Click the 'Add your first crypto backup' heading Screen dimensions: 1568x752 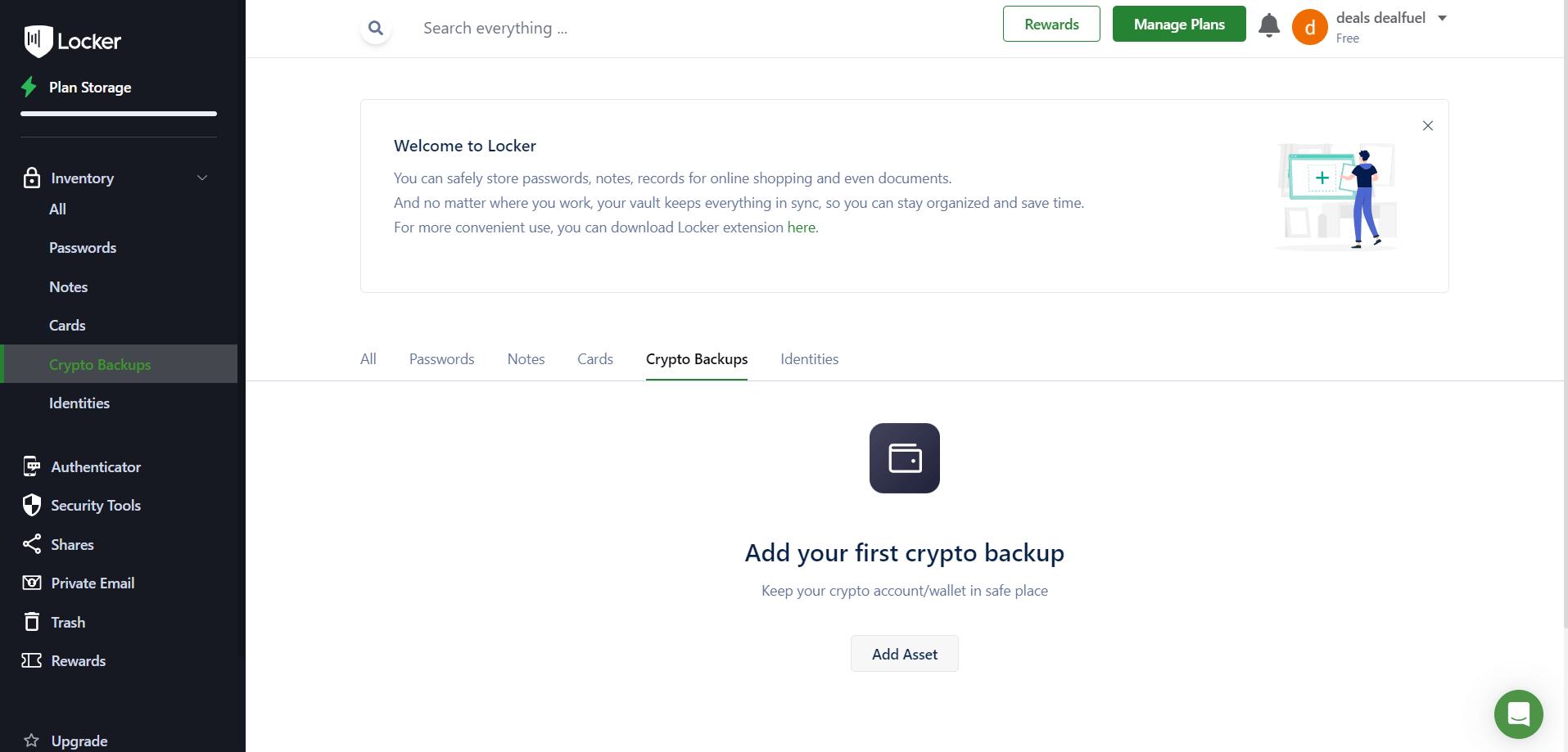coord(905,553)
